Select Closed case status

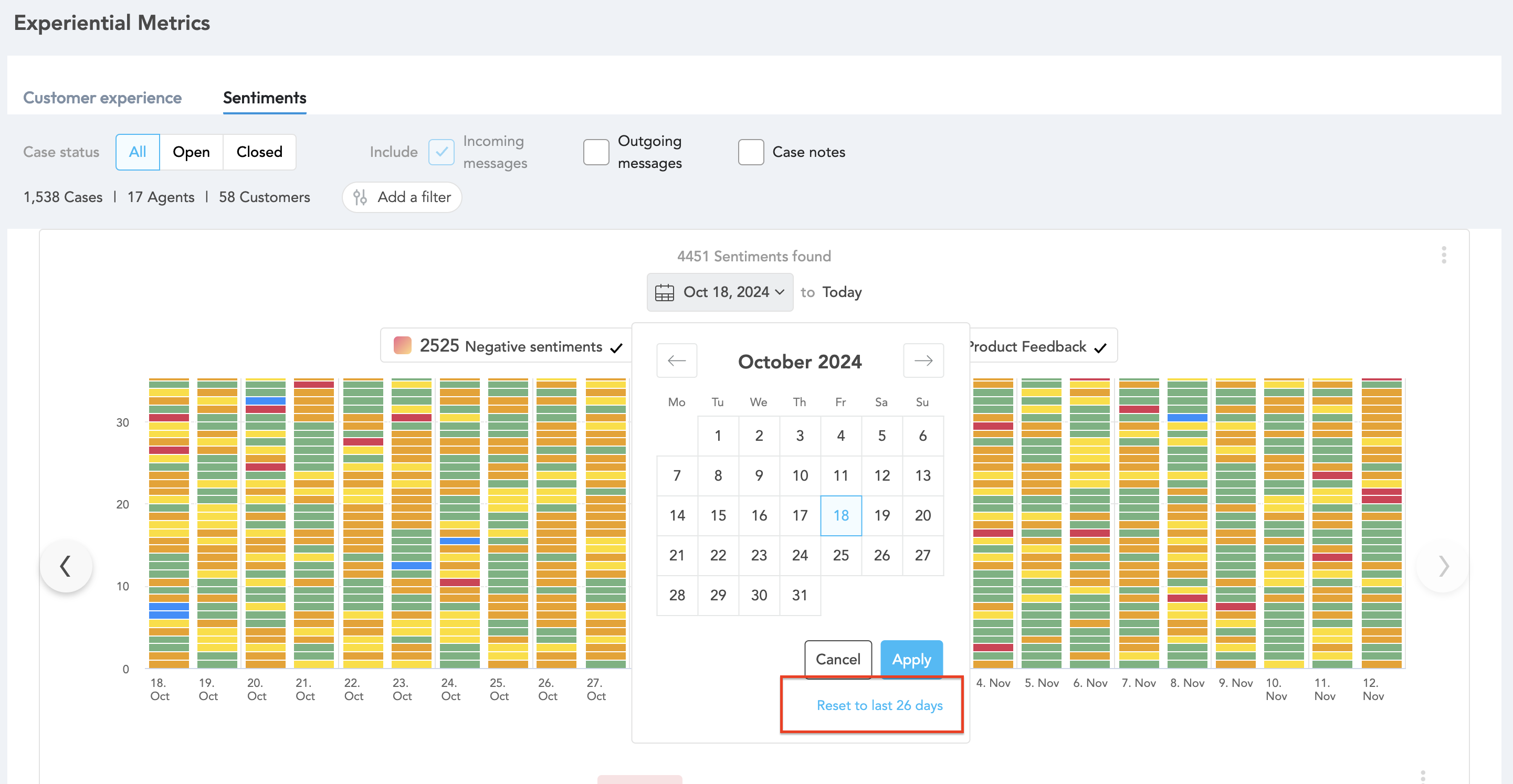point(259,152)
